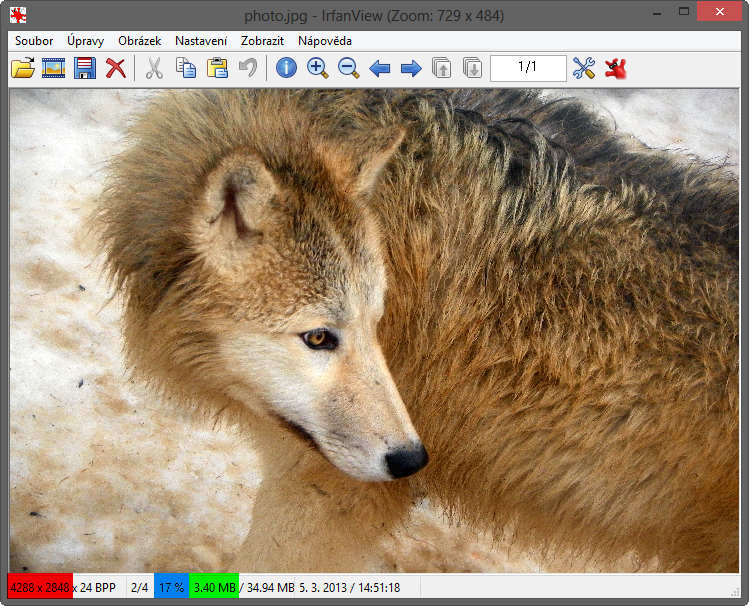Click the Cut scissors icon
The width and height of the screenshot is (749, 606).
click(154, 68)
